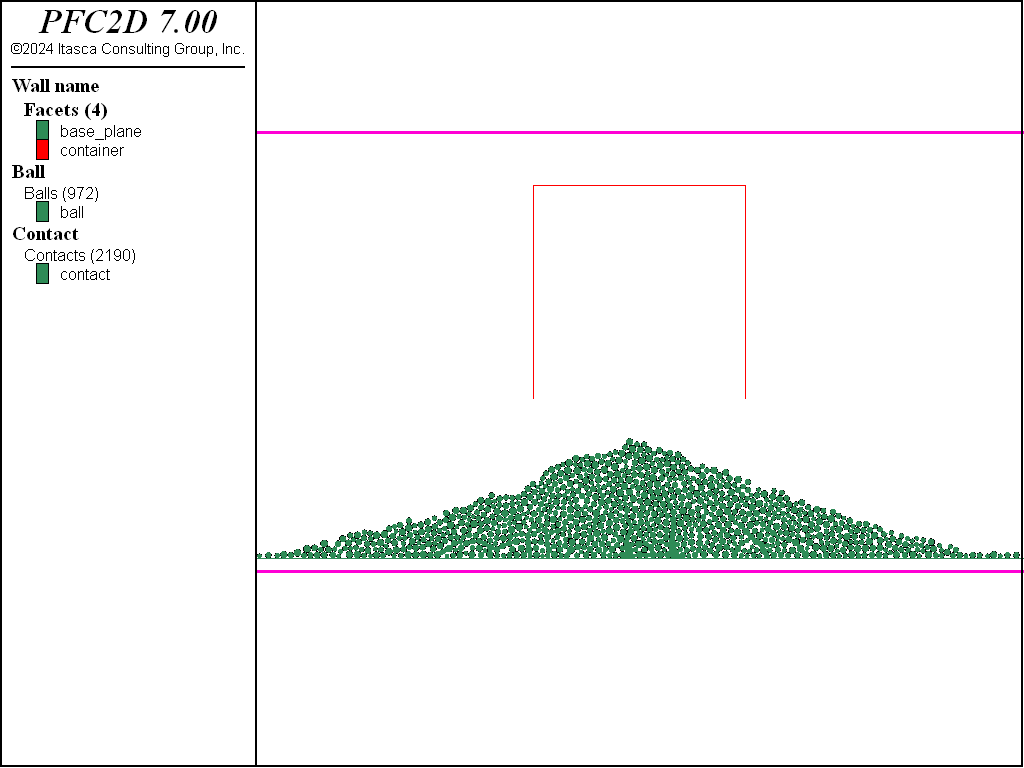Click the green ball color swatch

point(42,212)
